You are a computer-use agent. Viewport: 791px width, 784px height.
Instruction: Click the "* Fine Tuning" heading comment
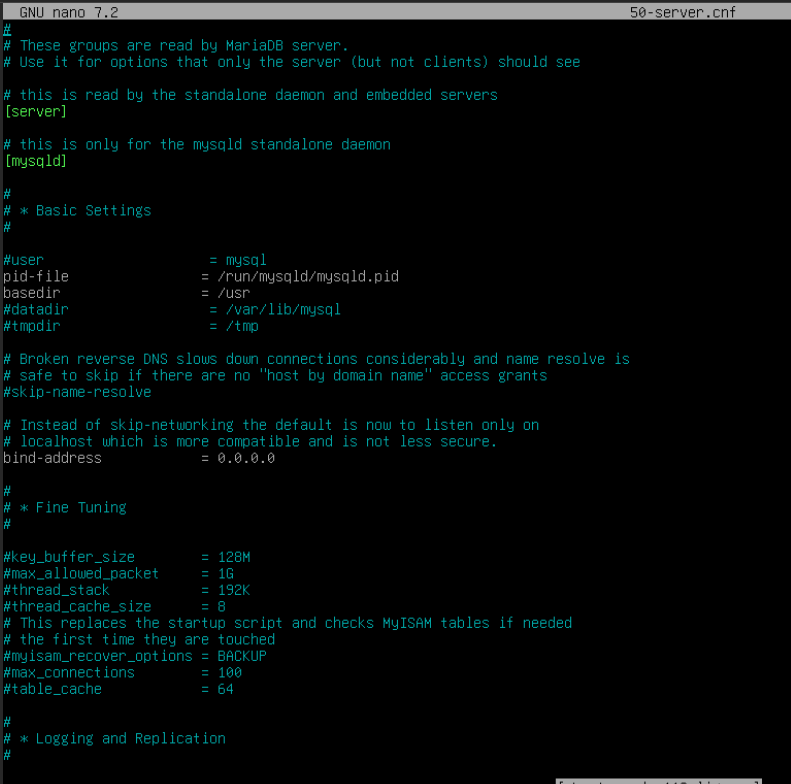[x=65, y=508]
